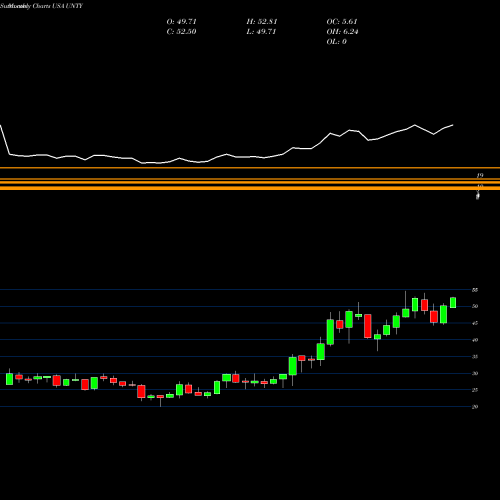Viewport: 500px width, 500px height.
Task: Click the large red candlestick dropping to 41
Action: pos(368,326)
